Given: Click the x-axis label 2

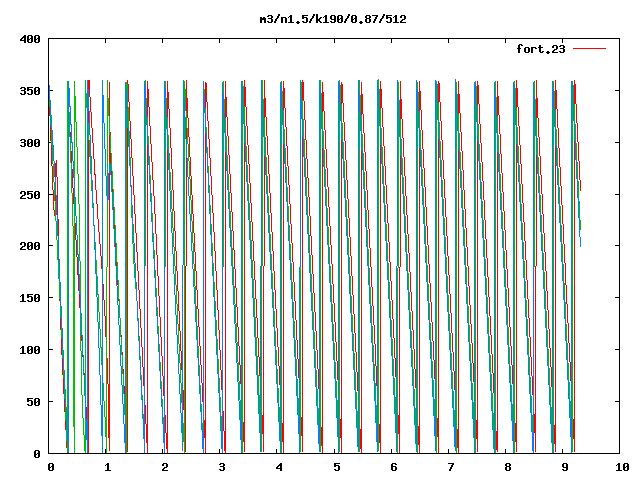Looking at the screenshot, I should click(x=165, y=467).
